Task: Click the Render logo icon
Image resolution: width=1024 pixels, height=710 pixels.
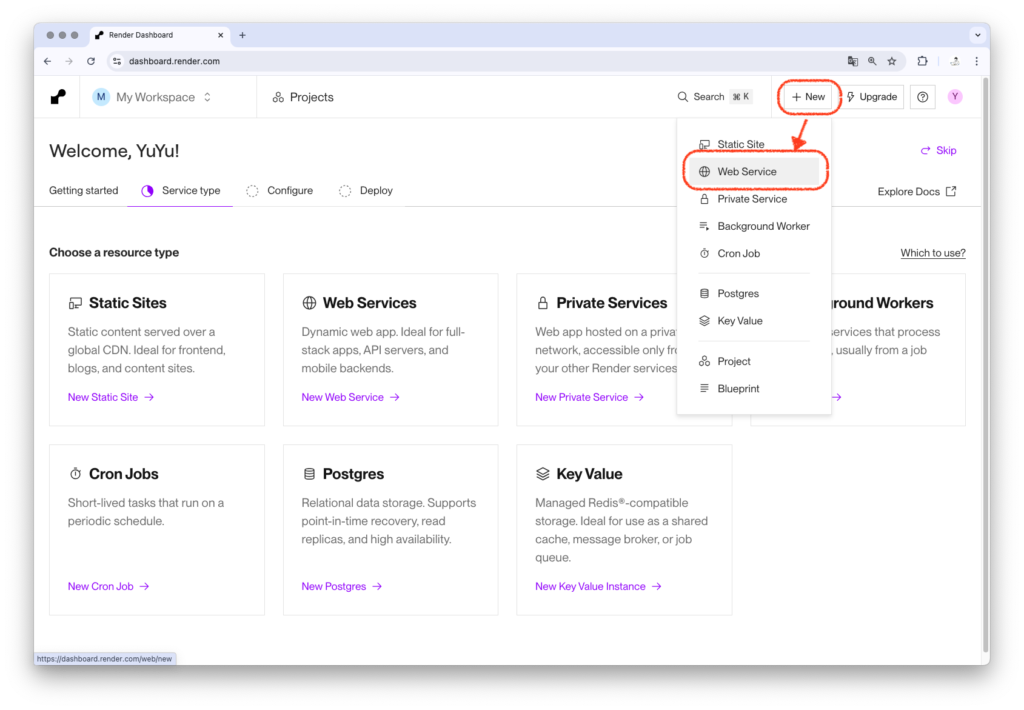Action: click(58, 97)
